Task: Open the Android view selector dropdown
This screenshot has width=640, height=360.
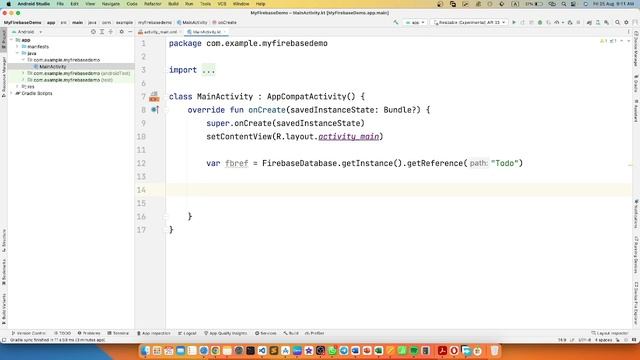Action: 27,31
